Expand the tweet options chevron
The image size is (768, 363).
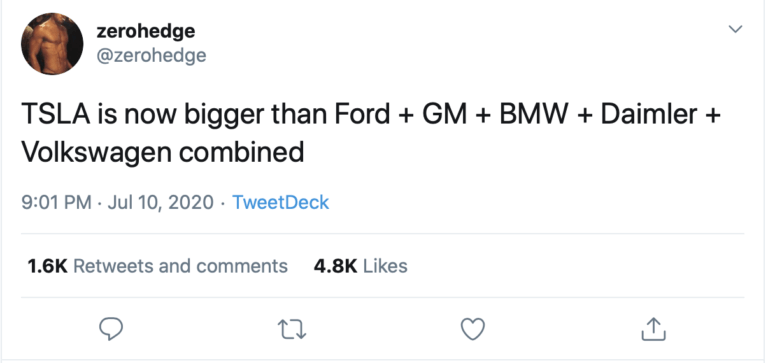coord(735,29)
